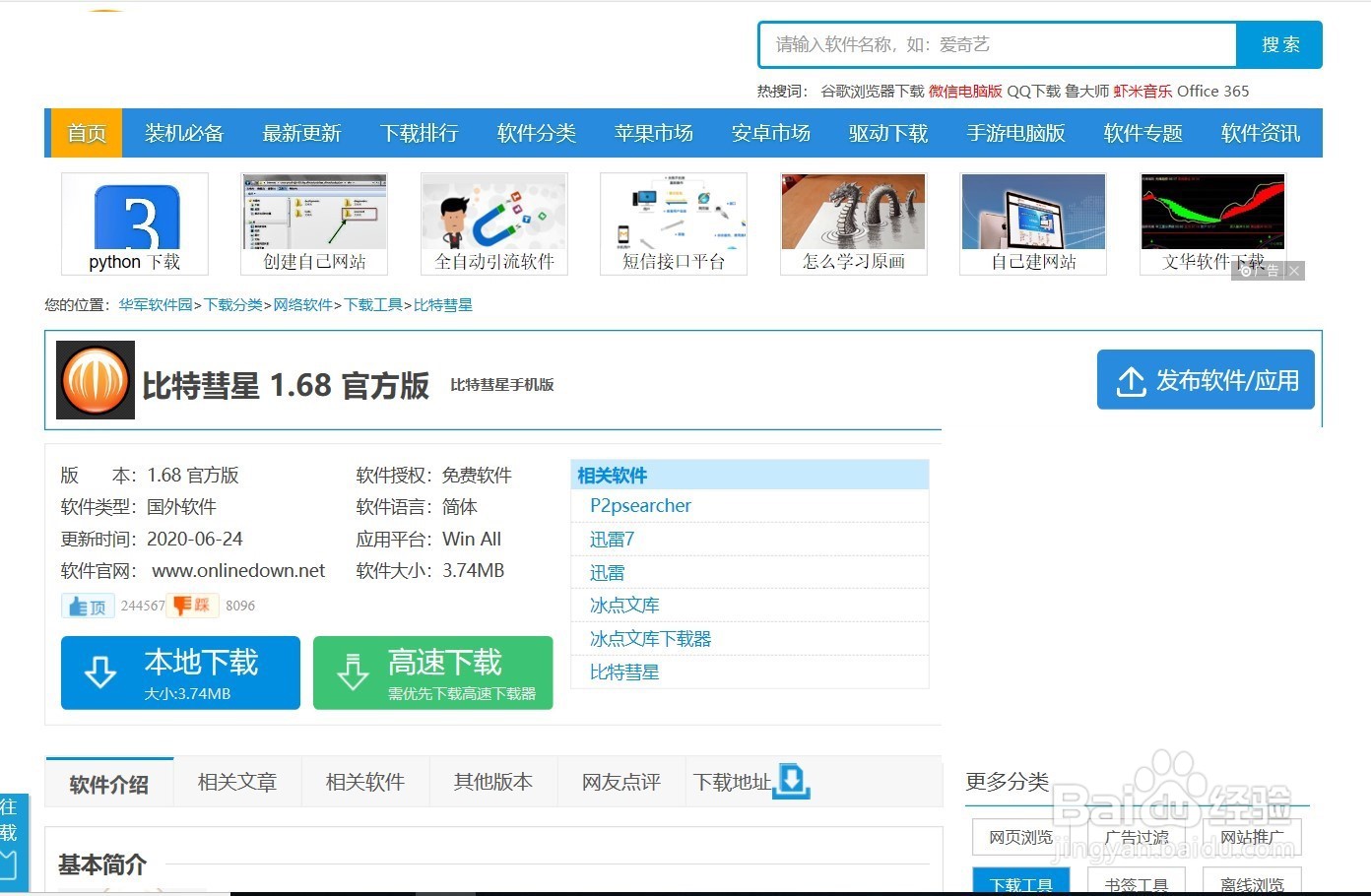Click hot search 微信电脑版
Screen dimensions: 1371x896
point(965,91)
